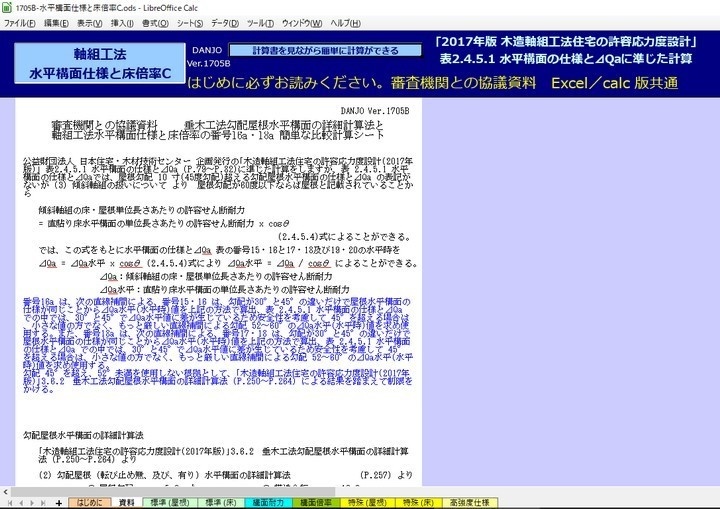Click the 軸組工法 水平構面仕様と床倍率C title box
Viewport: 720px width, 509px height.
point(100,63)
